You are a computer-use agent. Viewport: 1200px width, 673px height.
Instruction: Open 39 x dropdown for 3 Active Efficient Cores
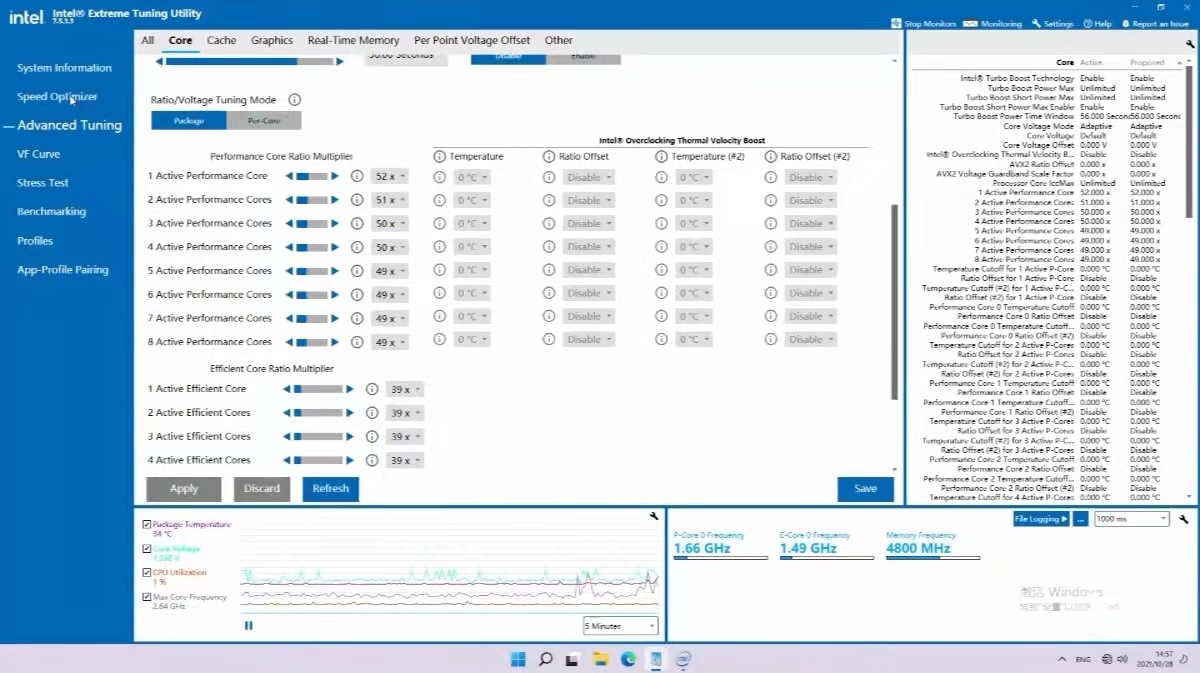(x=404, y=437)
